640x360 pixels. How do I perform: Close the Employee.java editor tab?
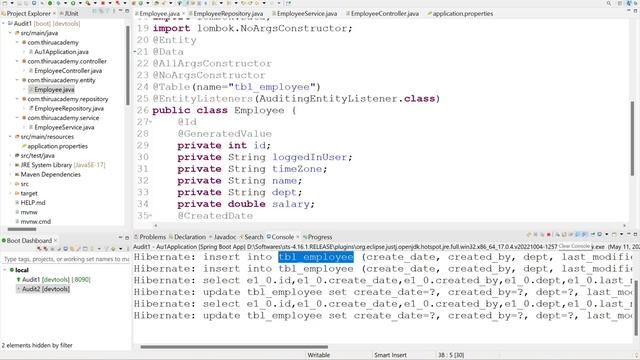tap(183, 13)
